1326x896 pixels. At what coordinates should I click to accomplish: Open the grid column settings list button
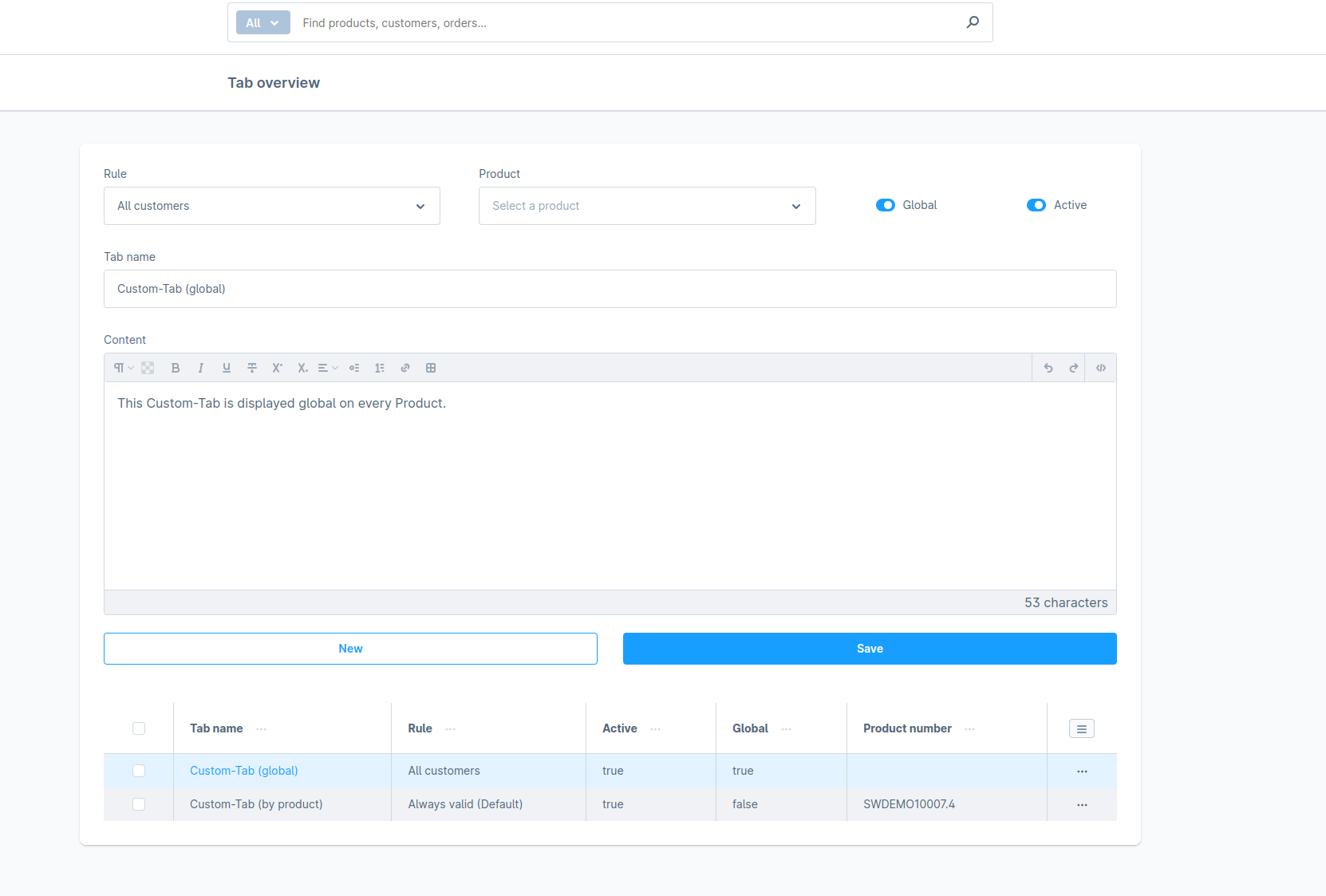(1082, 728)
